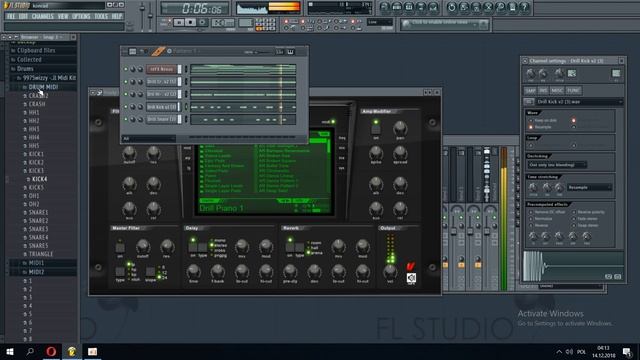This screenshot has height=360, width=640.
Task: Open the CHANNELS menu
Action: 42,16
